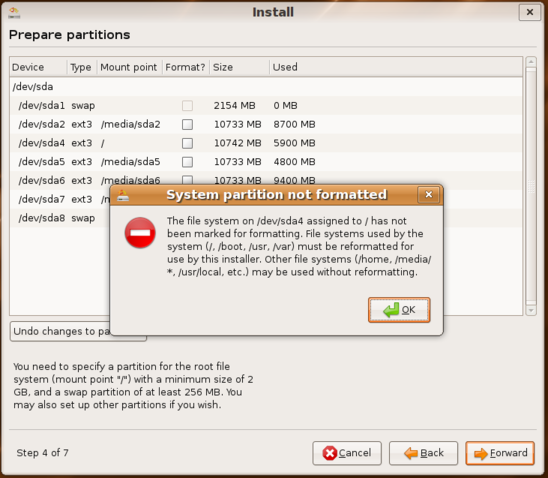Click the Forward arrow button
This screenshot has height=478, width=548.
pyautogui.click(x=500, y=453)
